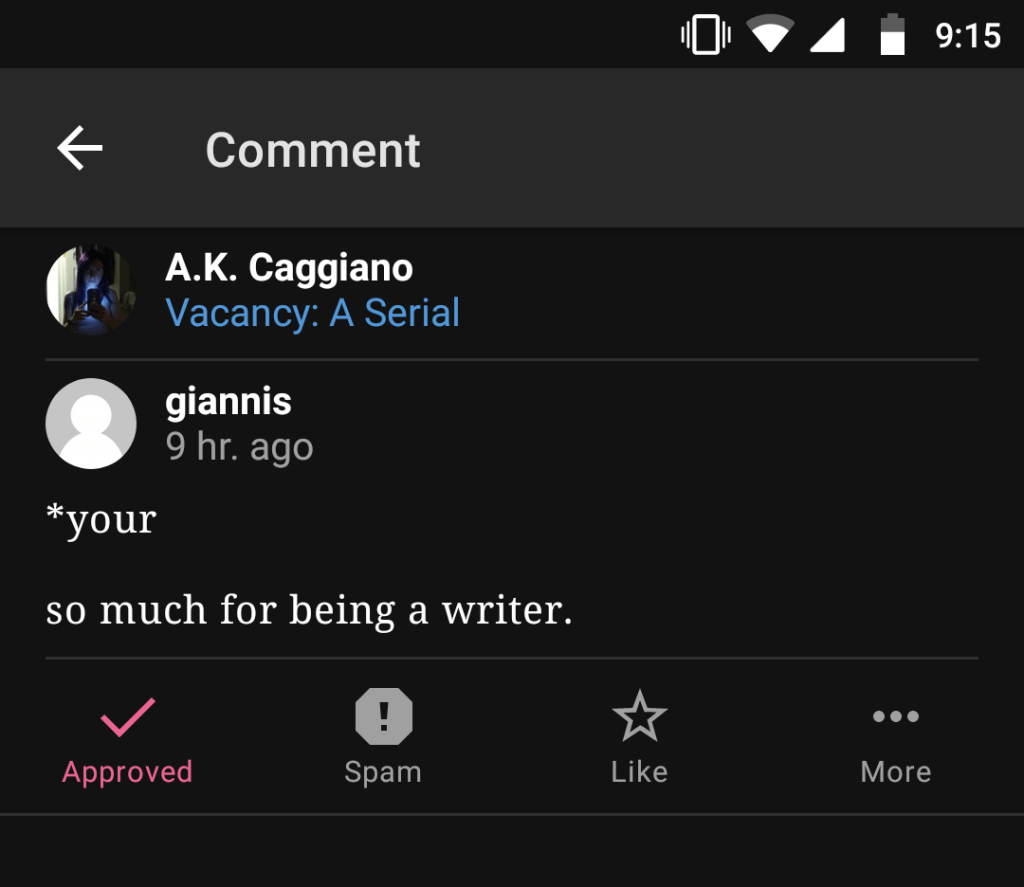Click the pink Approved checkmark icon
The image size is (1024, 887).
(127, 717)
